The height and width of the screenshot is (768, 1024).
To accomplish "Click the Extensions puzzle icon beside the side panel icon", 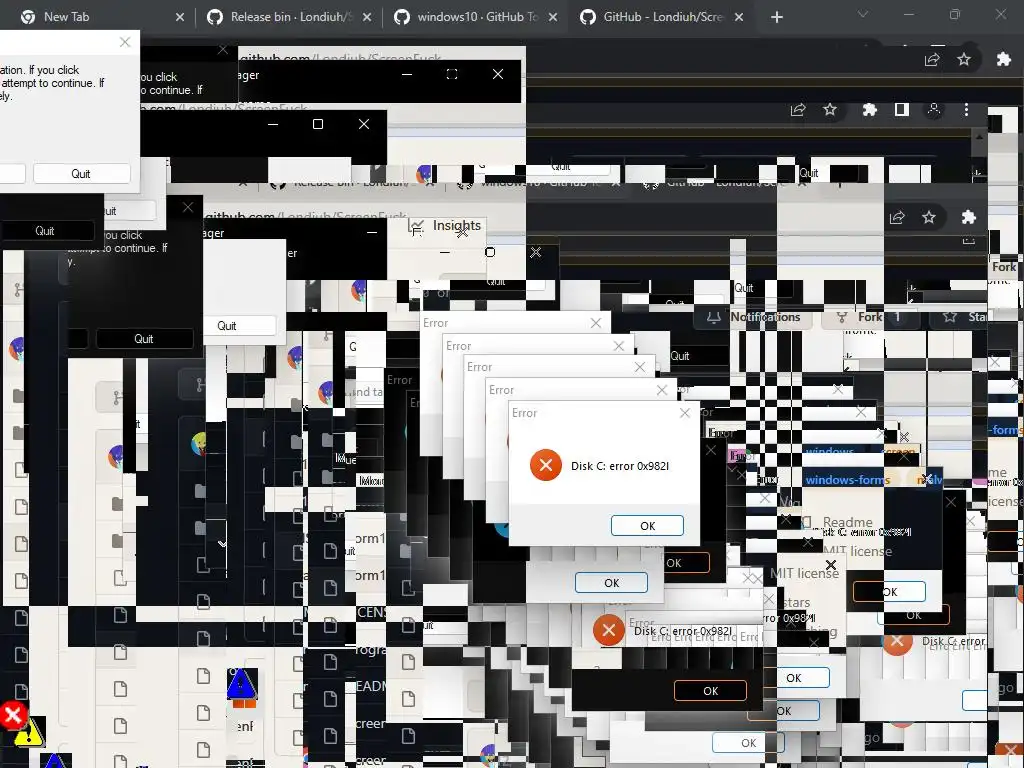I will point(869,110).
